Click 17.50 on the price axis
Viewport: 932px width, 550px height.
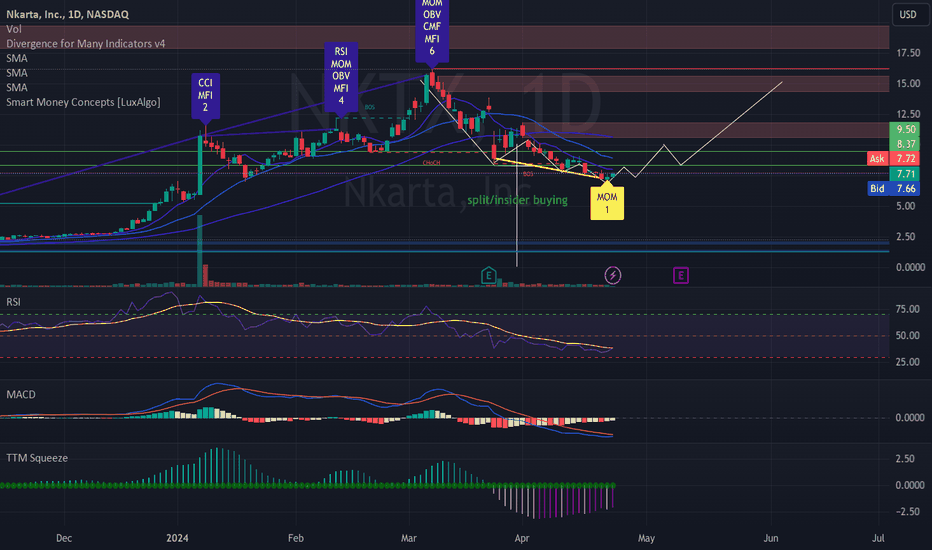pos(908,53)
